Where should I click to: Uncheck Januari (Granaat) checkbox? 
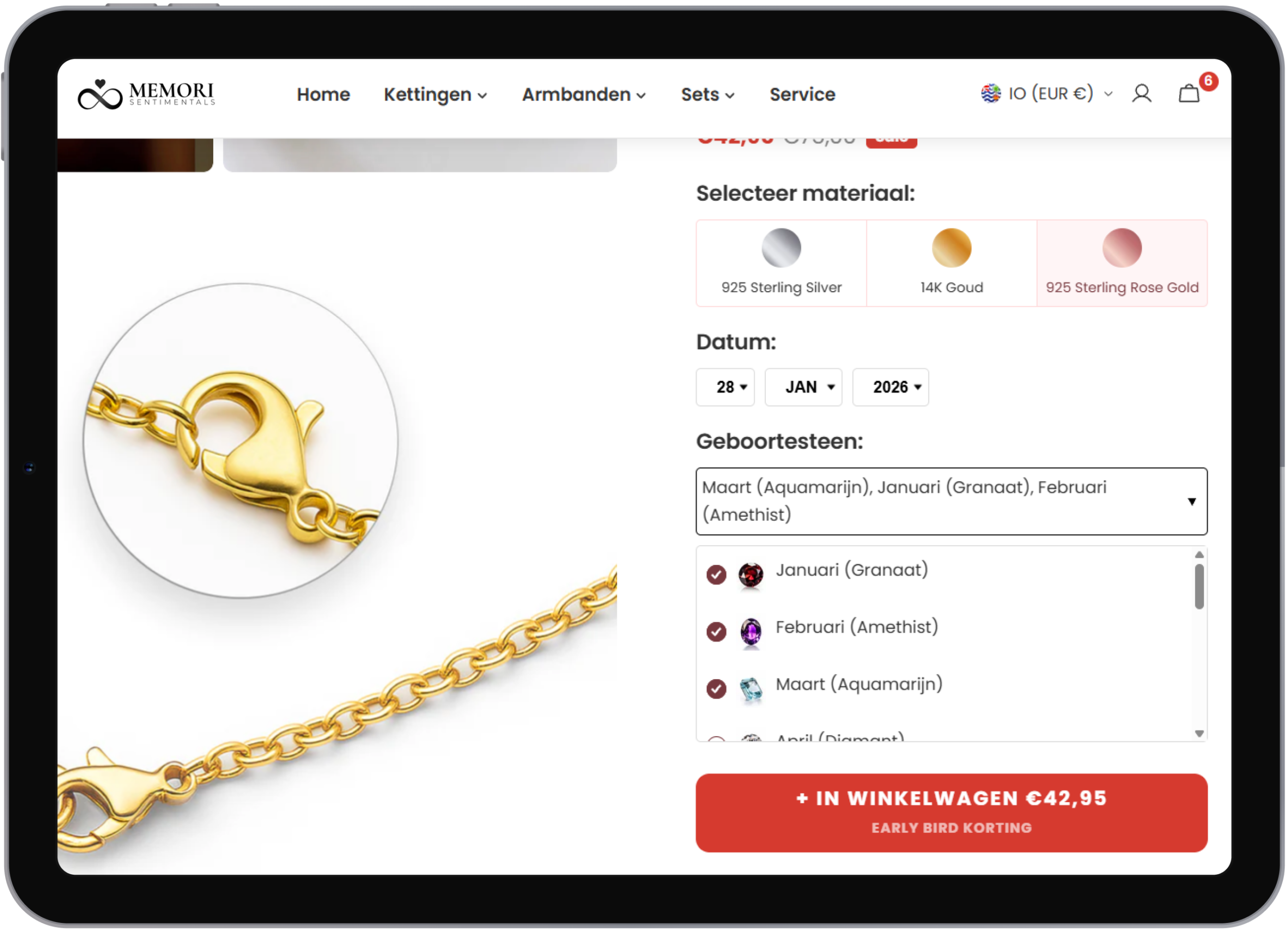click(716, 575)
